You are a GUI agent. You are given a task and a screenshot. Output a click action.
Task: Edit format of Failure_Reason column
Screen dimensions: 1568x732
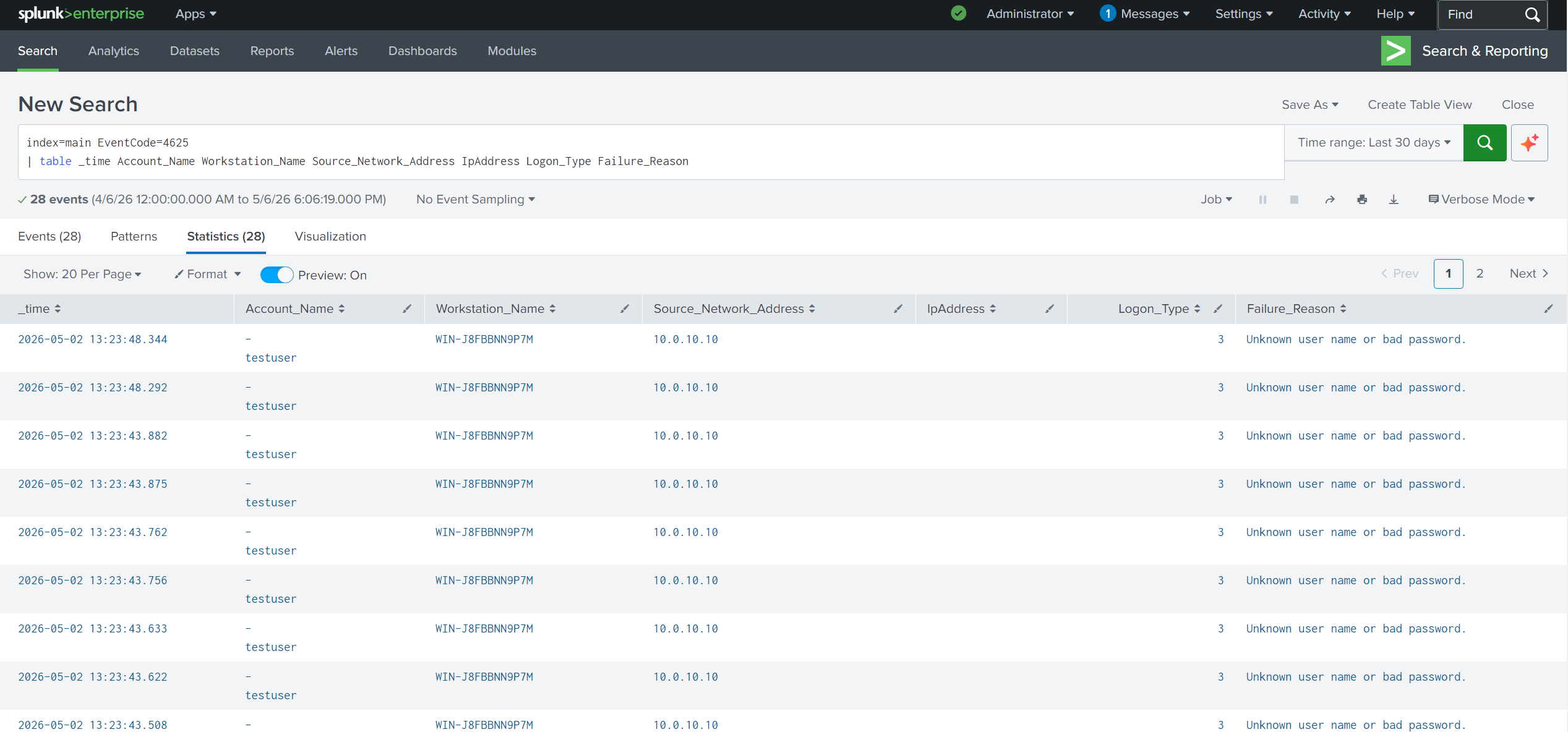1548,309
